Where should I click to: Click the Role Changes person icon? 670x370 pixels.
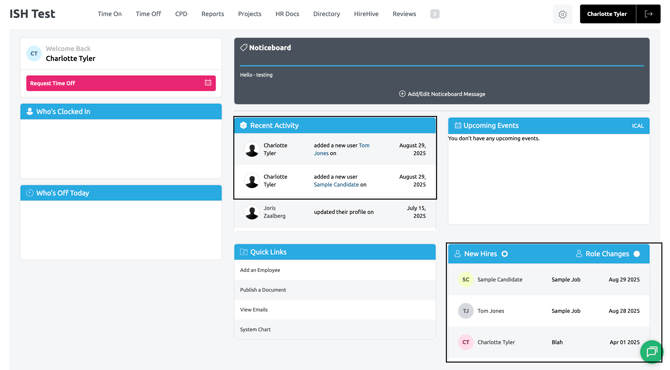(579, 254)
